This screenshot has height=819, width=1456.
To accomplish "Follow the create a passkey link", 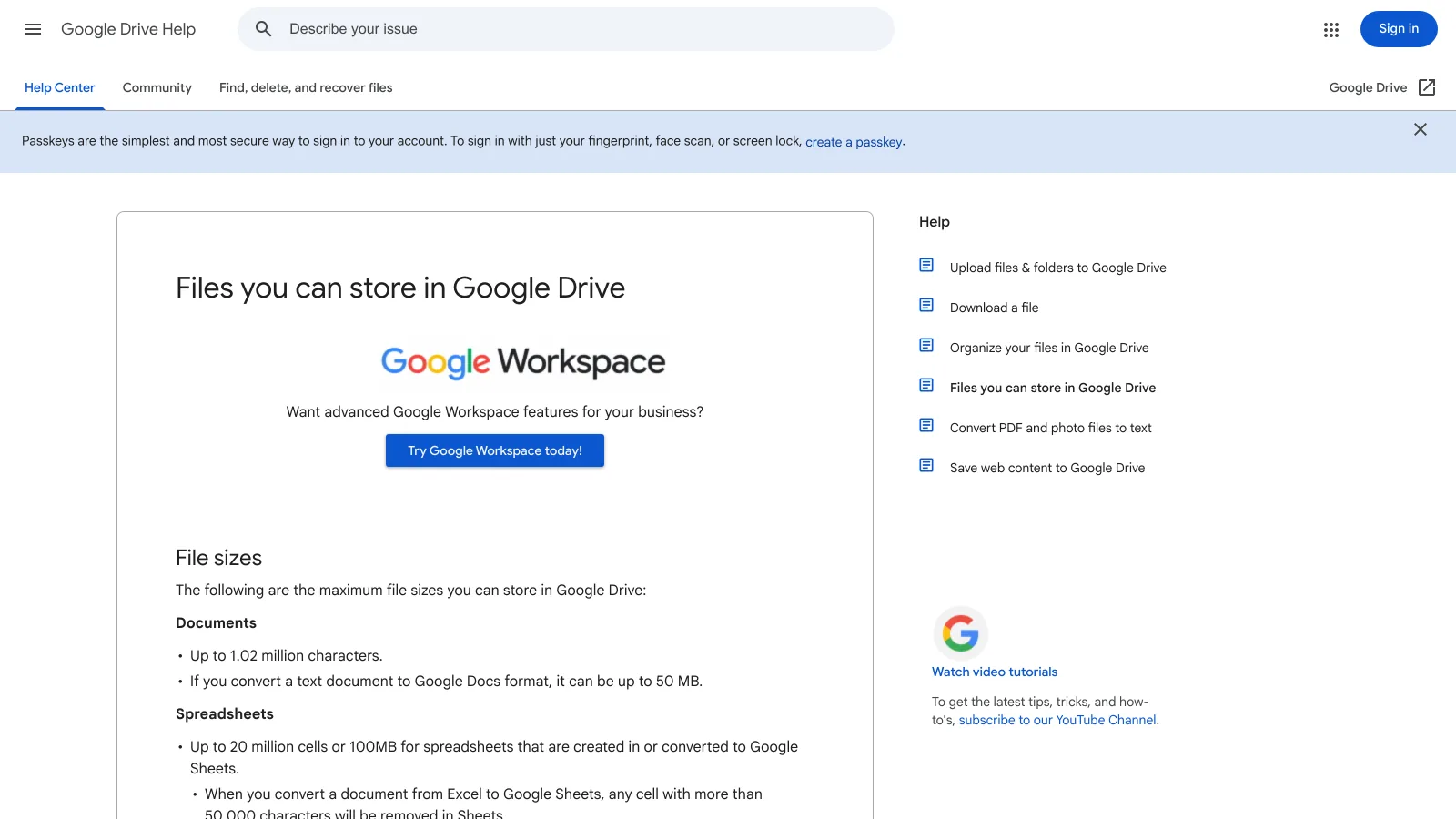I will (x=854, y=142).
